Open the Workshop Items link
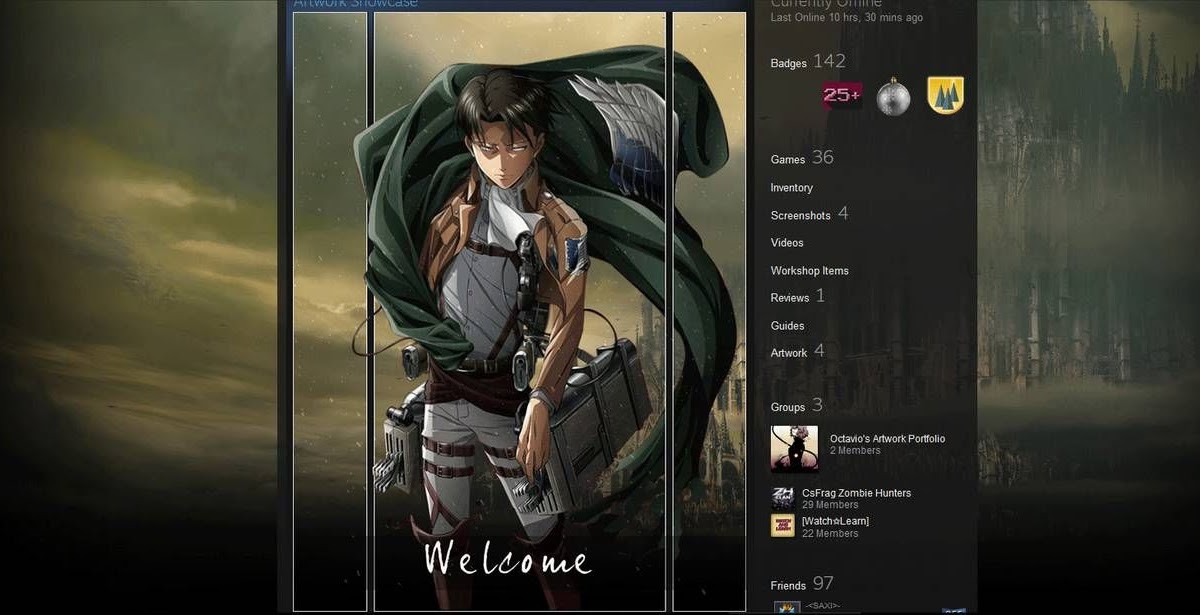The image size is (1200, 615). [809, 270]
